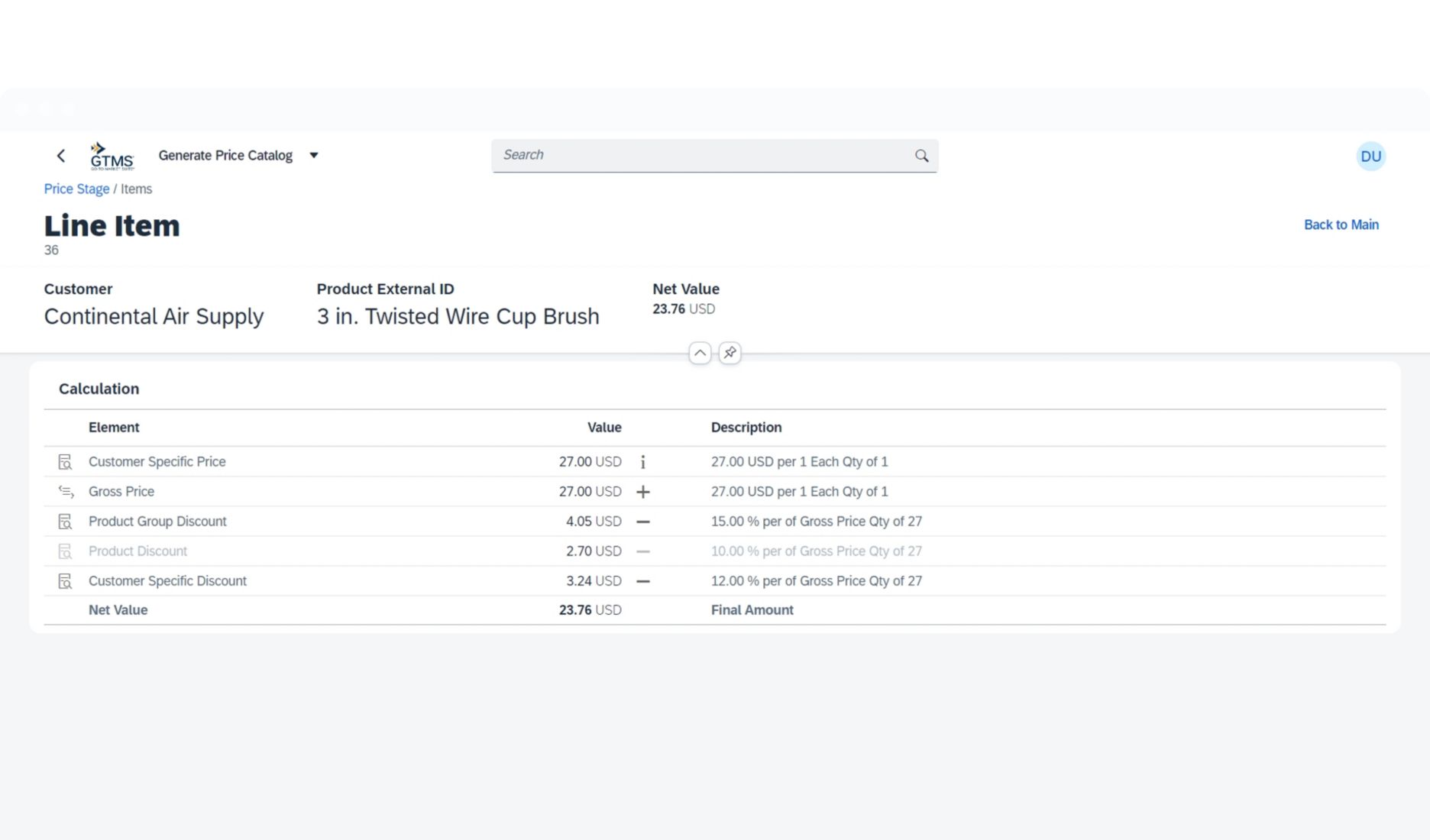Click the Back to Main link
Viewport: 1430px width, 840px height.
pyautogui.click(x=1341, y=225)
